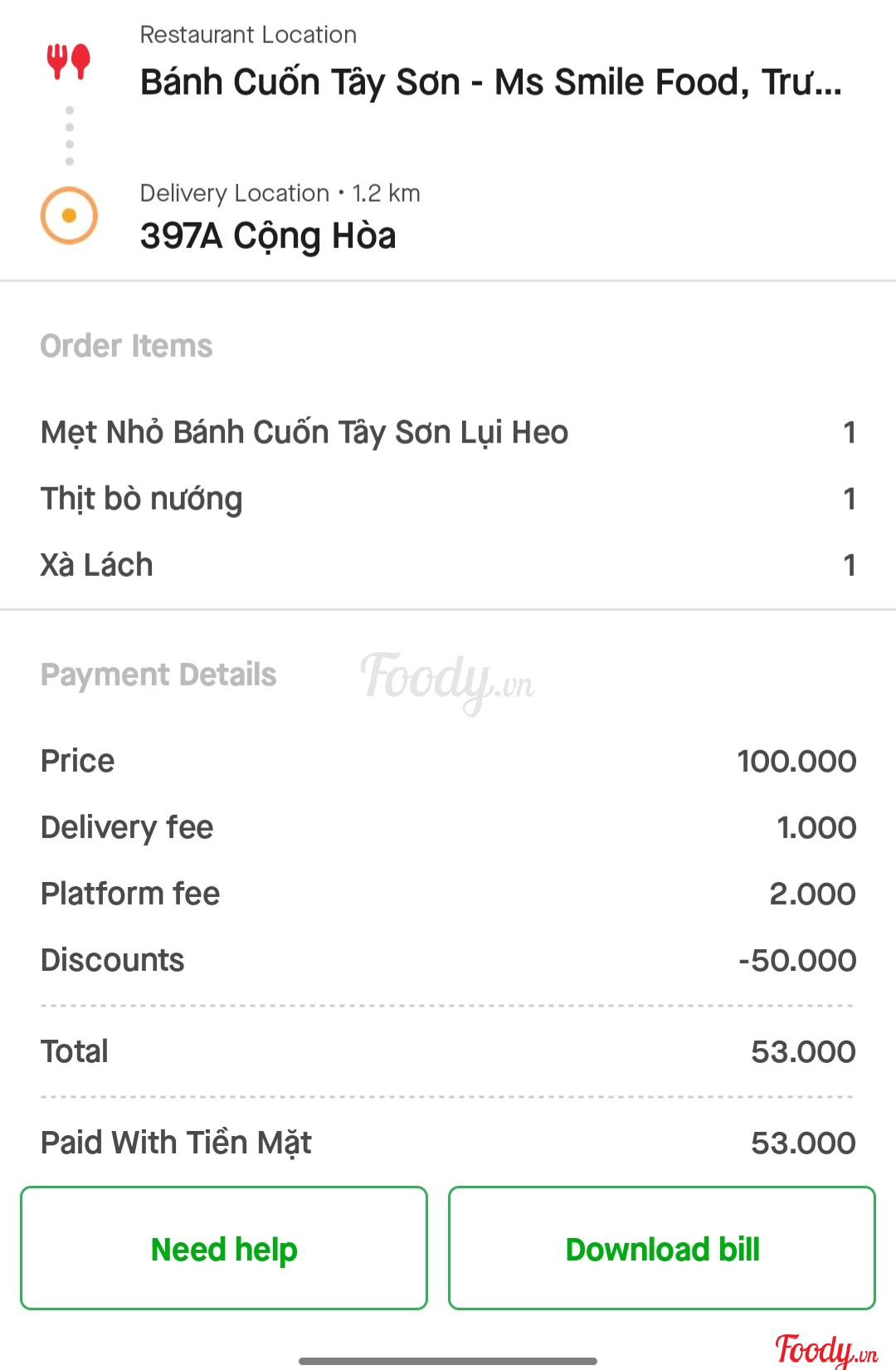This screenshot has width=896, height=1370.
Task: Tap the home indicator bar at bottom
Action: (448, 1361)
